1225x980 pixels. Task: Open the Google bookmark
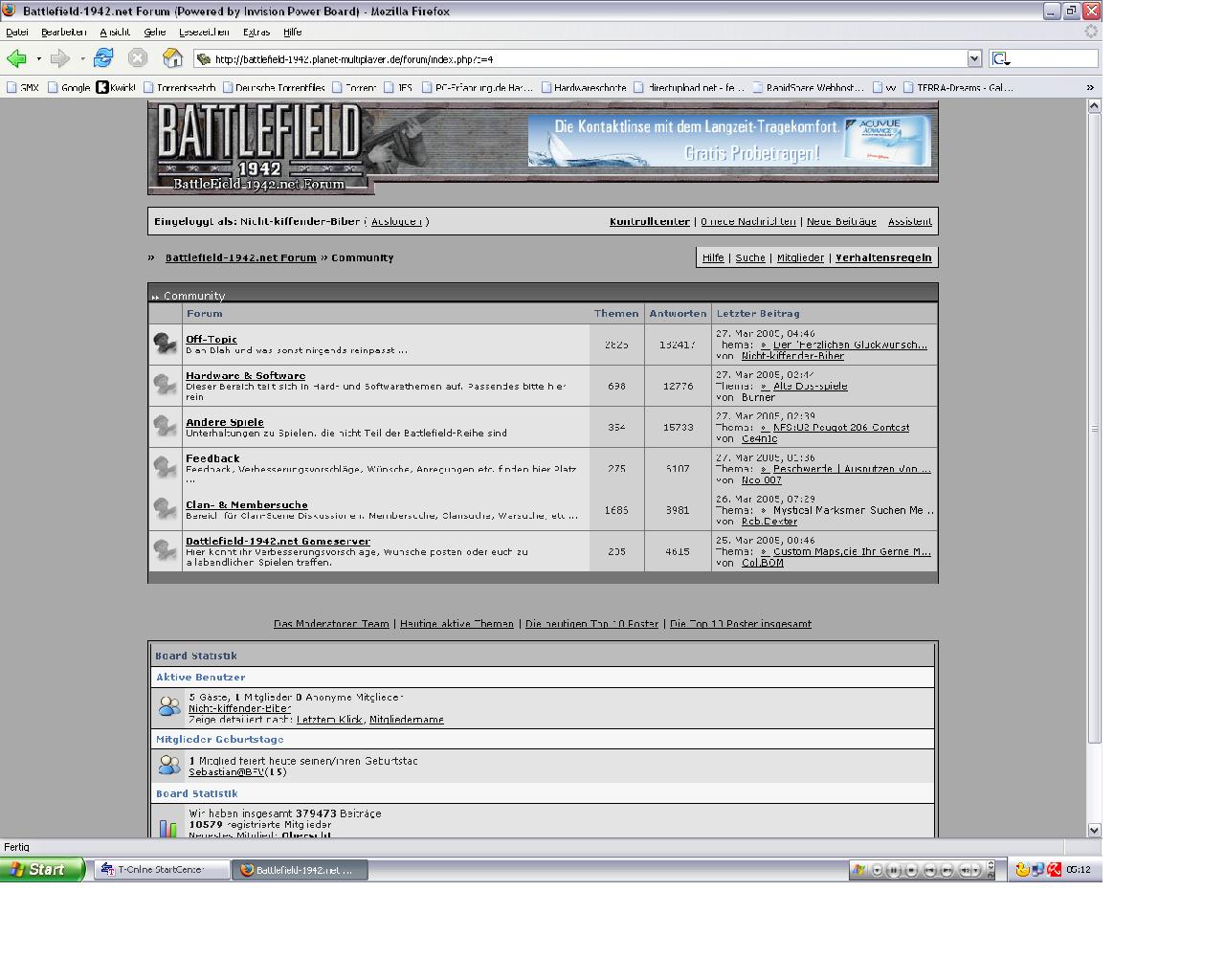pos(69,87)
